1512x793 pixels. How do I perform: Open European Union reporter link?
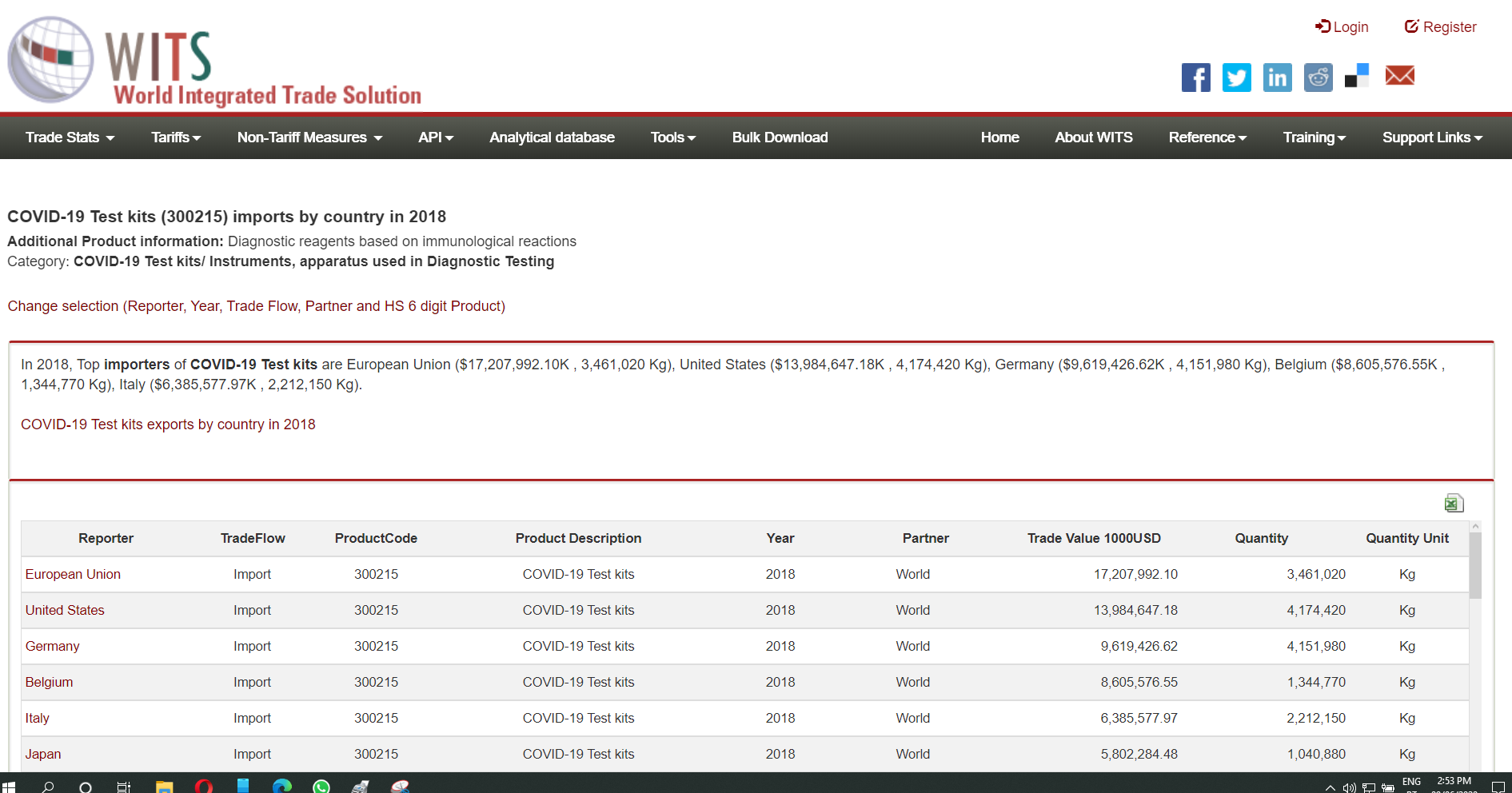73,574
